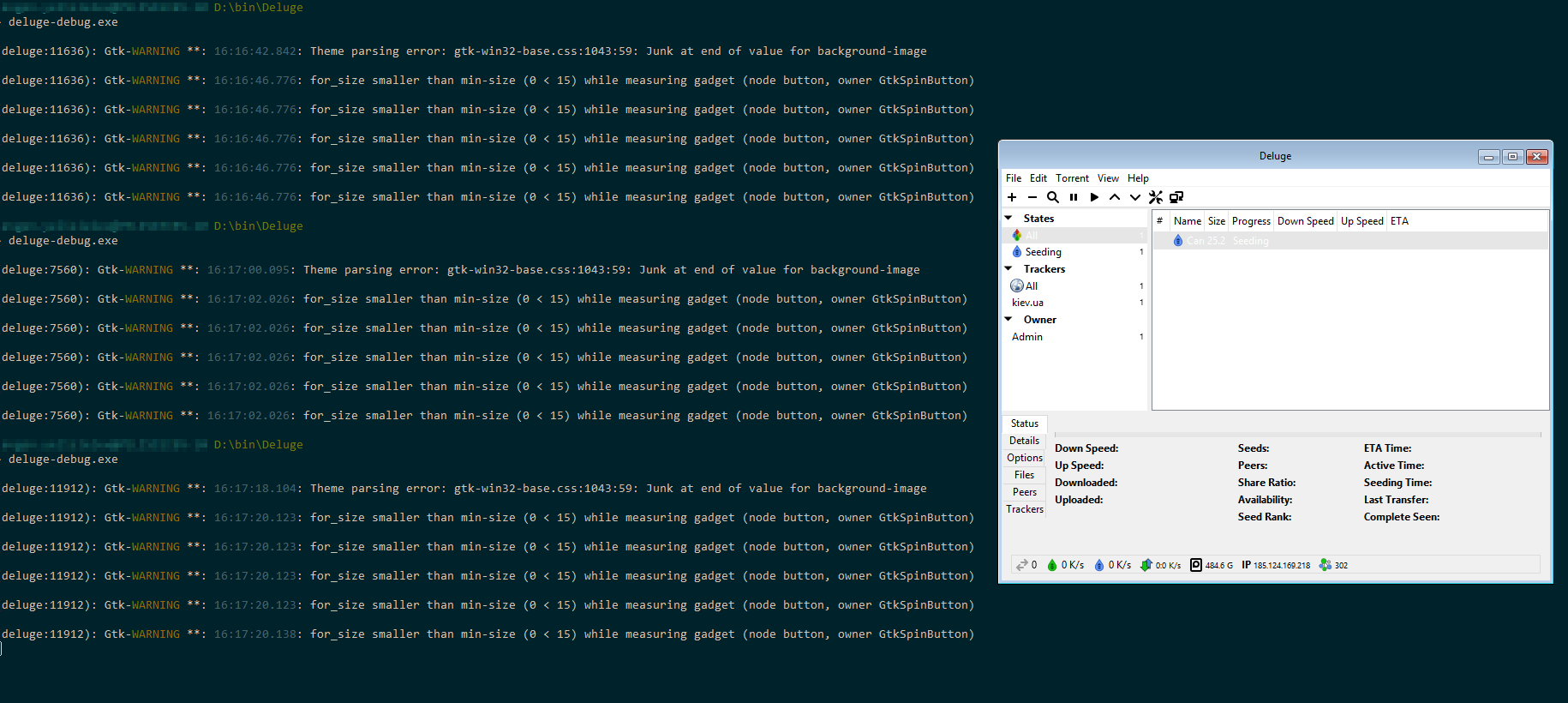Sort by the Up Speed column header
Viewport: 1568px width, 703px height.
(1362, 221)
